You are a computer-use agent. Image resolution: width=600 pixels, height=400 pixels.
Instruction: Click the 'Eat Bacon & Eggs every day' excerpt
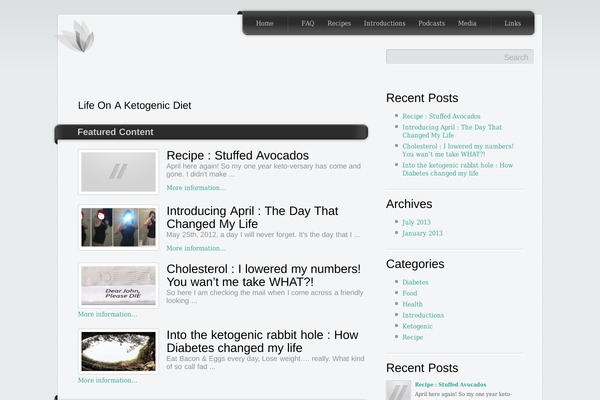tap(265, 362)
